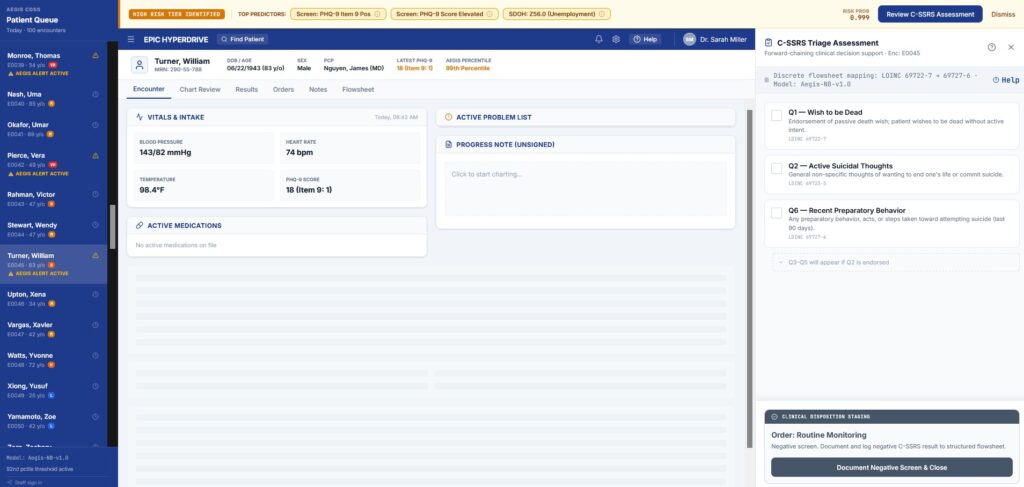Click the patient queue scrollbar thumb
This screenshot has width=1024, height=487.
[112, 227]
